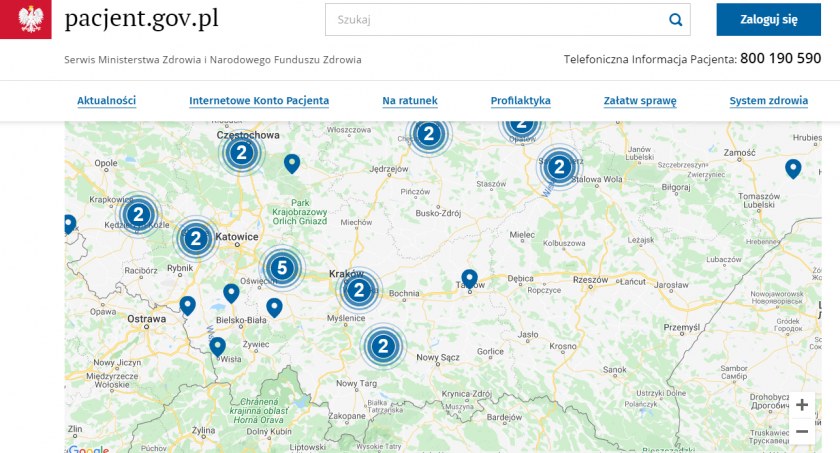Click the magnifier search icon

pos(676,20)
